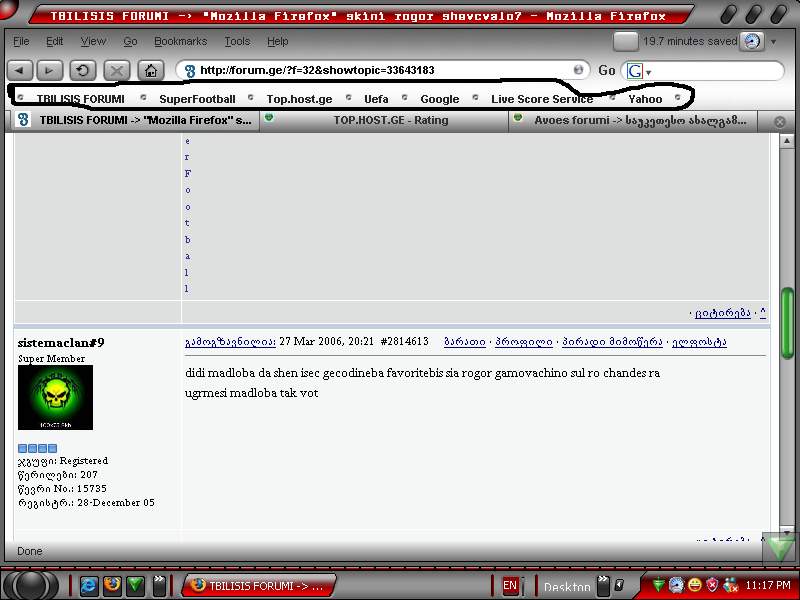Click the network connection tray icon
This screenshot has width=800, height=600.
point(731,585)
